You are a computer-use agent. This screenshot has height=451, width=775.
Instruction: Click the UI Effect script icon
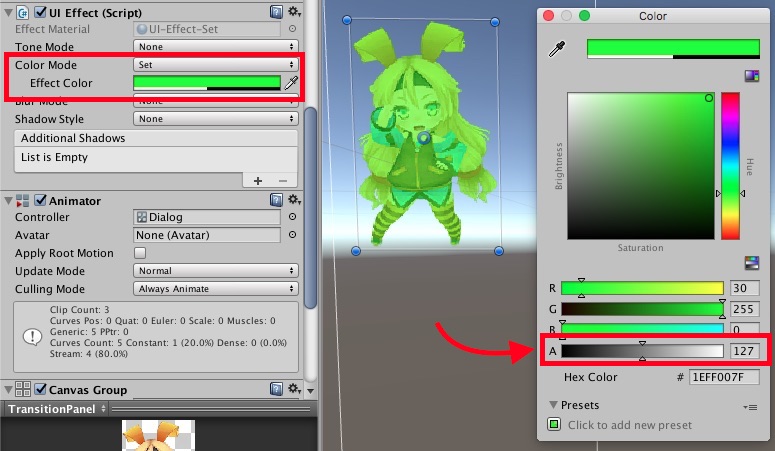pyautogui.click(x=22, y=12)
